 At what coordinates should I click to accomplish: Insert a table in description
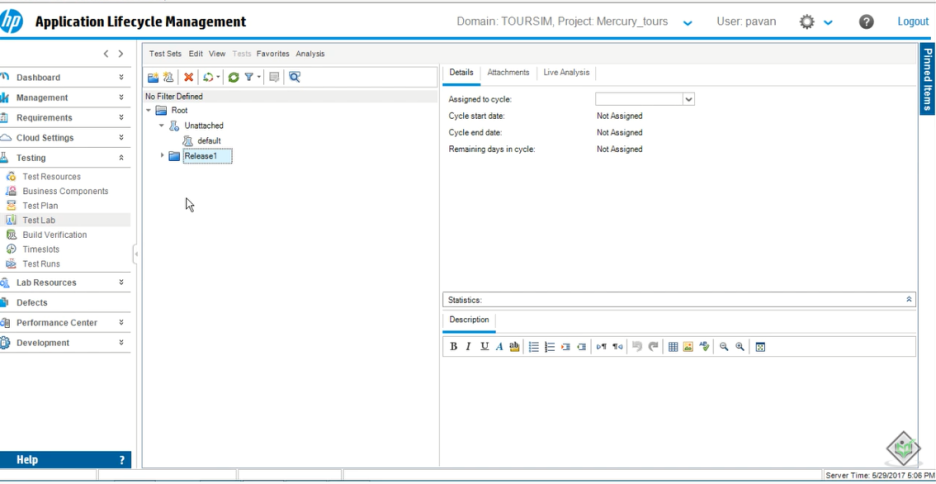673,347
